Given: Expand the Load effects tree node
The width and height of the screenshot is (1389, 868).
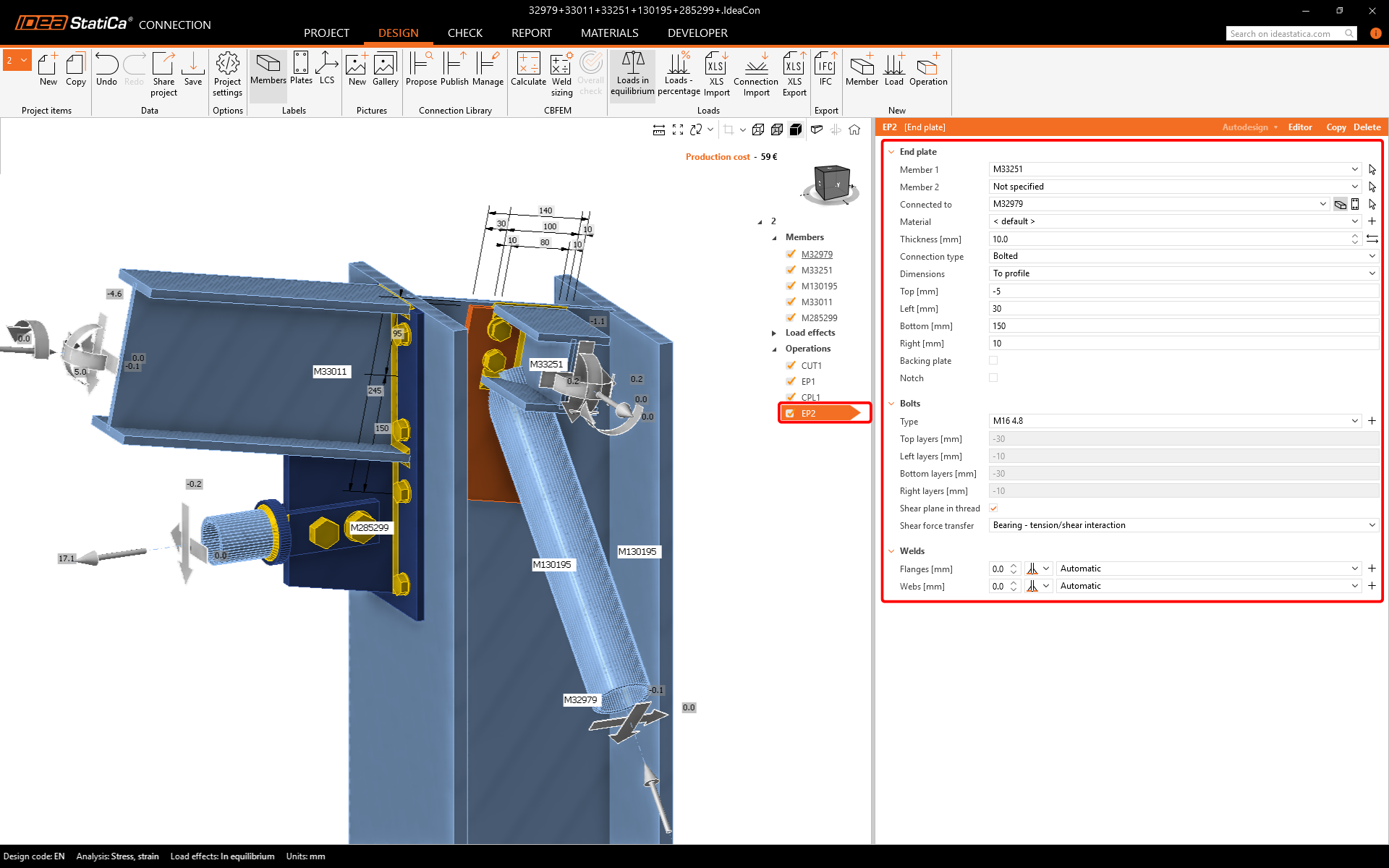Looking at the screenshot, I should click(x=774, y=333).
